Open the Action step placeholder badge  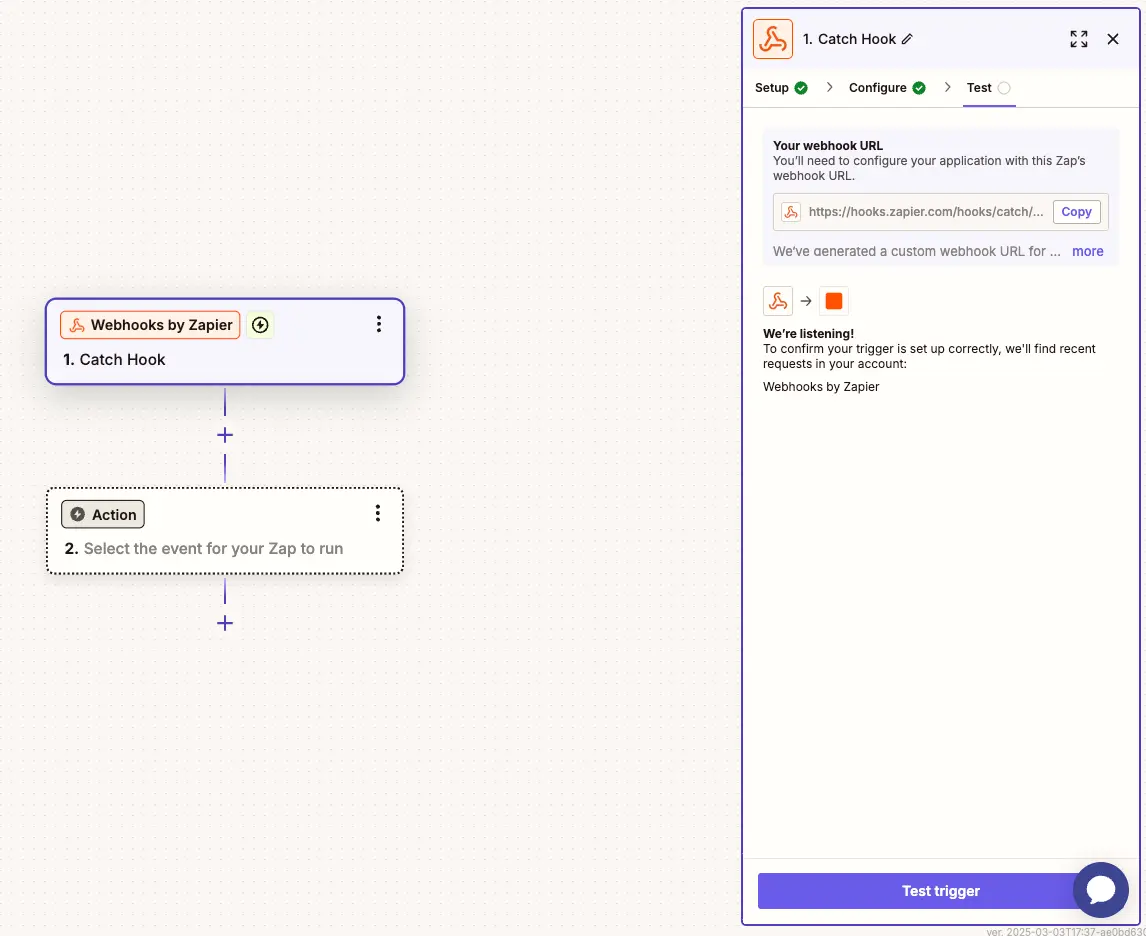click(x=103, y=514)
